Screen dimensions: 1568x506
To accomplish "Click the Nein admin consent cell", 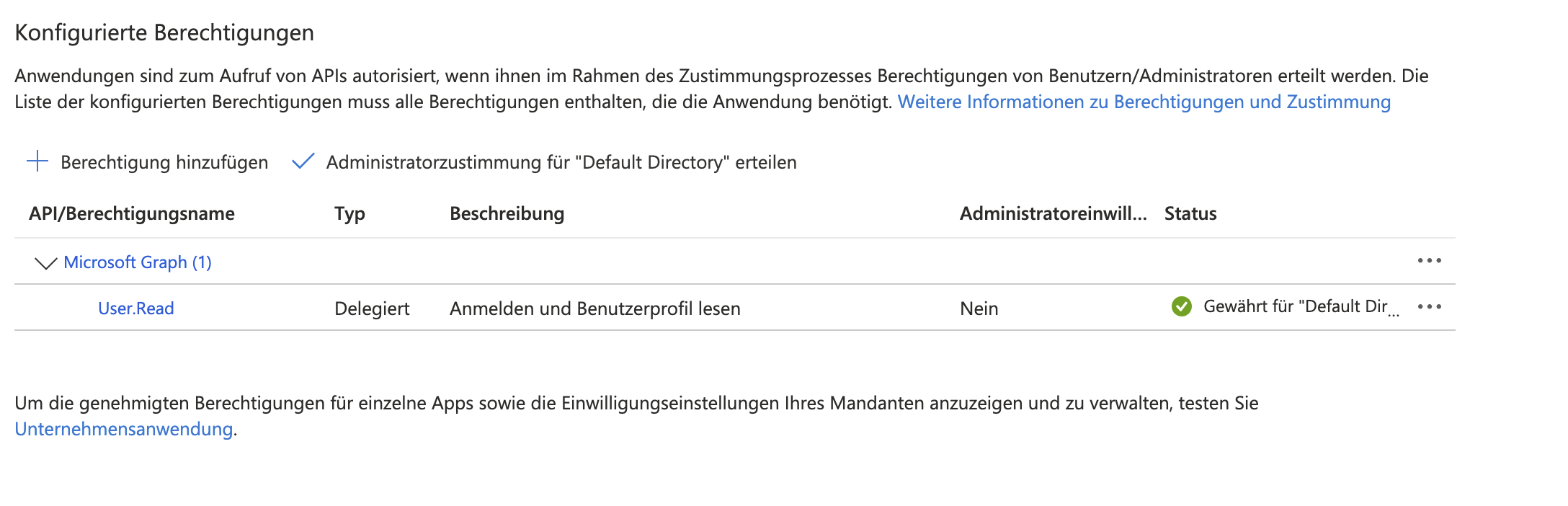I will coord(979,309).
